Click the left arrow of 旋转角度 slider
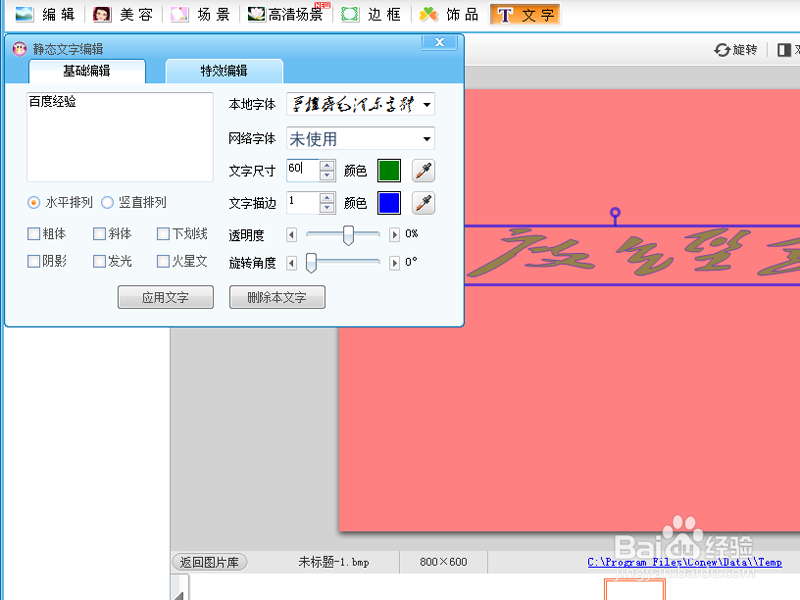800x600 pixels. pos(291,263)
